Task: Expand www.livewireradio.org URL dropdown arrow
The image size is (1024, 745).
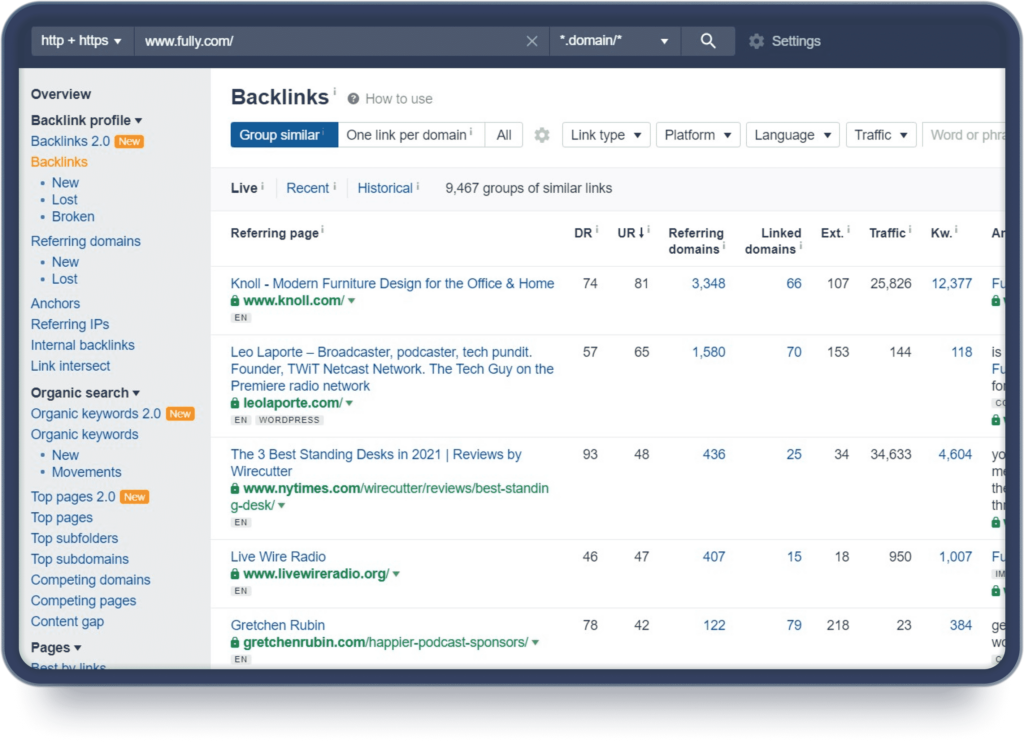Action: [396, 574]
